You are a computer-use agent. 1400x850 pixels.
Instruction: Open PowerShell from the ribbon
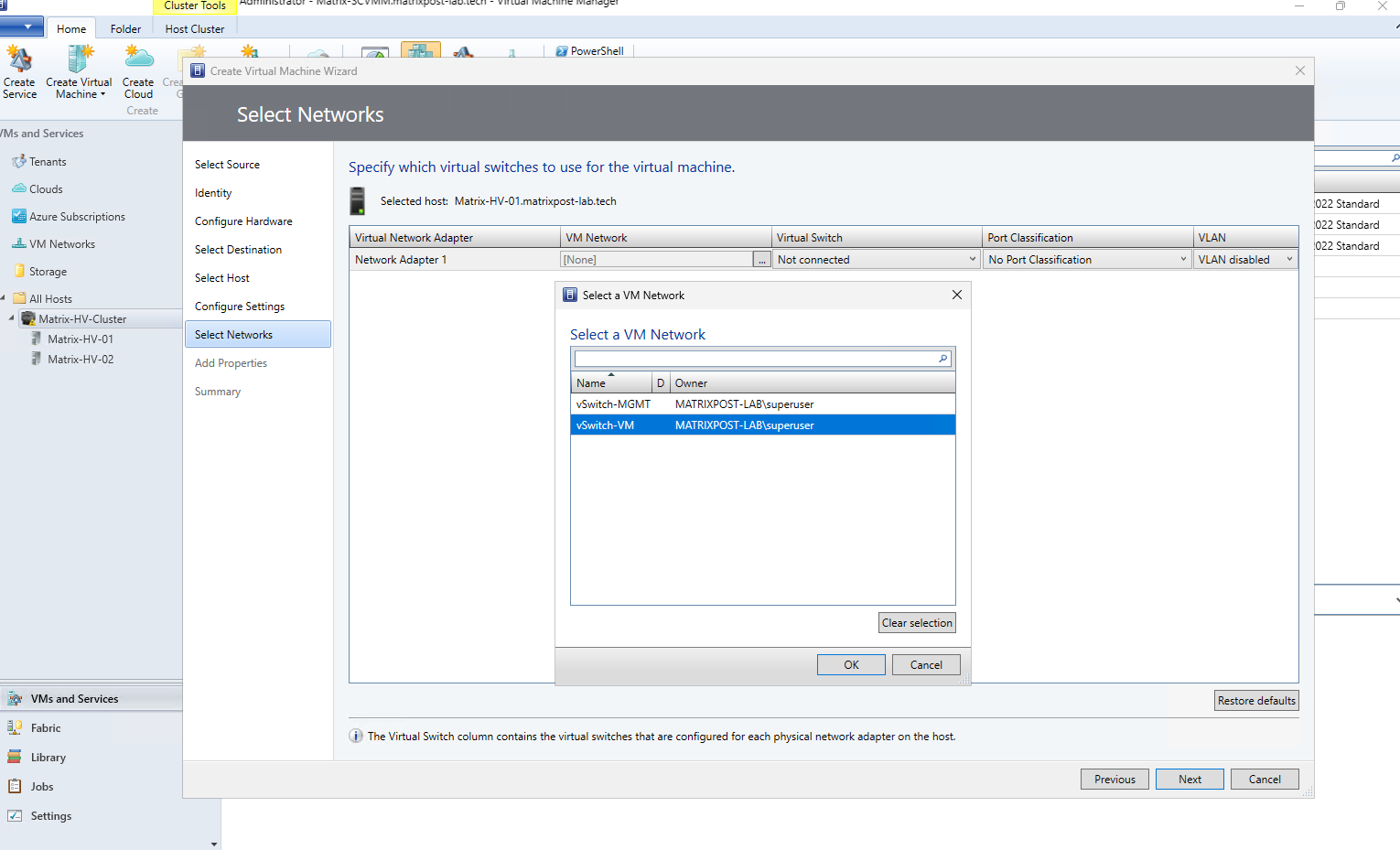pos(589,51)
